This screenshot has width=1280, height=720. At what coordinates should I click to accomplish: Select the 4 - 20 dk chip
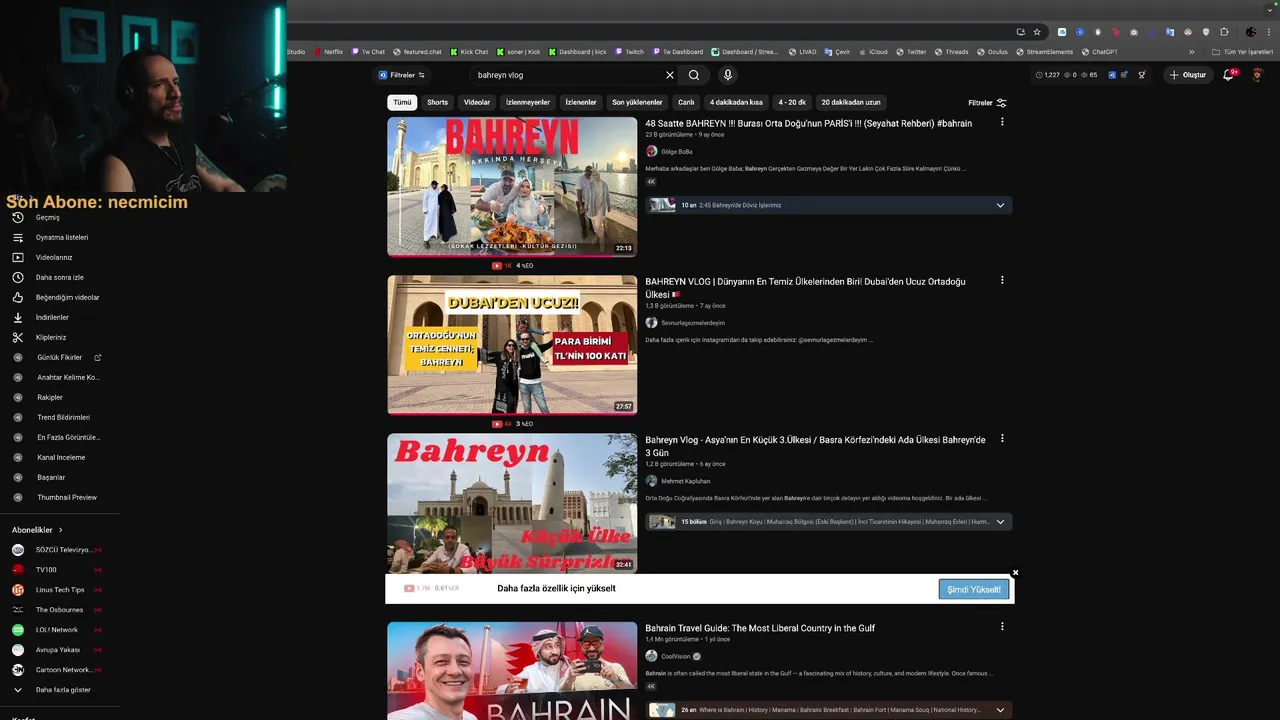792,102
